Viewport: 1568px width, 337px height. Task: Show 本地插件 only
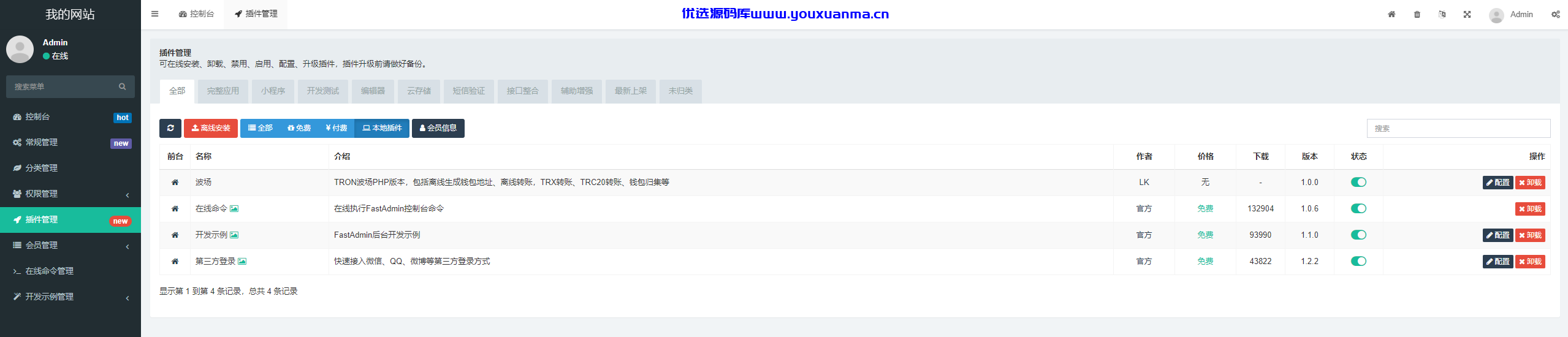tap(382, 128)
